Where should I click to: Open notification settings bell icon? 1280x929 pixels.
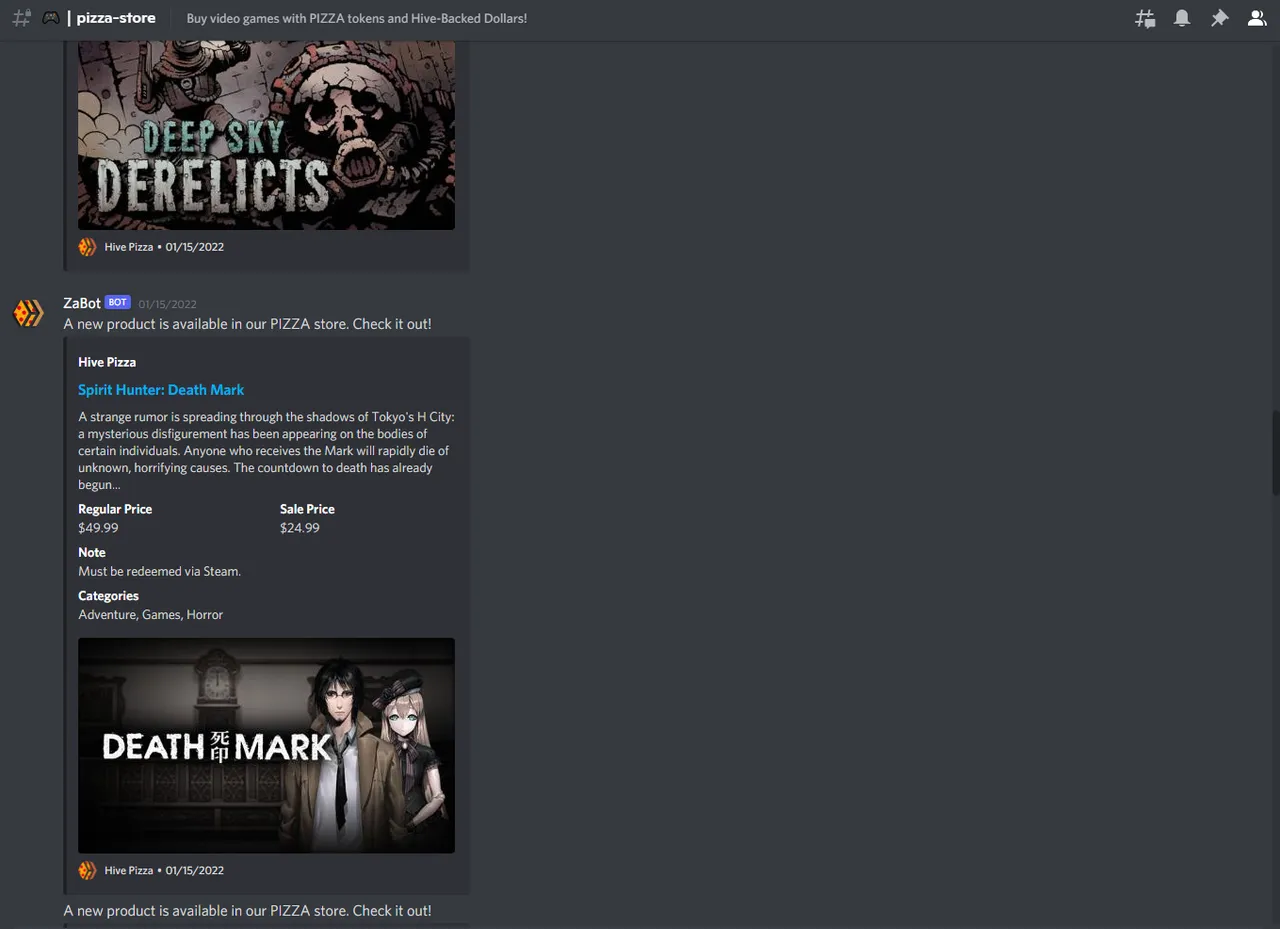click(1182, 18)
